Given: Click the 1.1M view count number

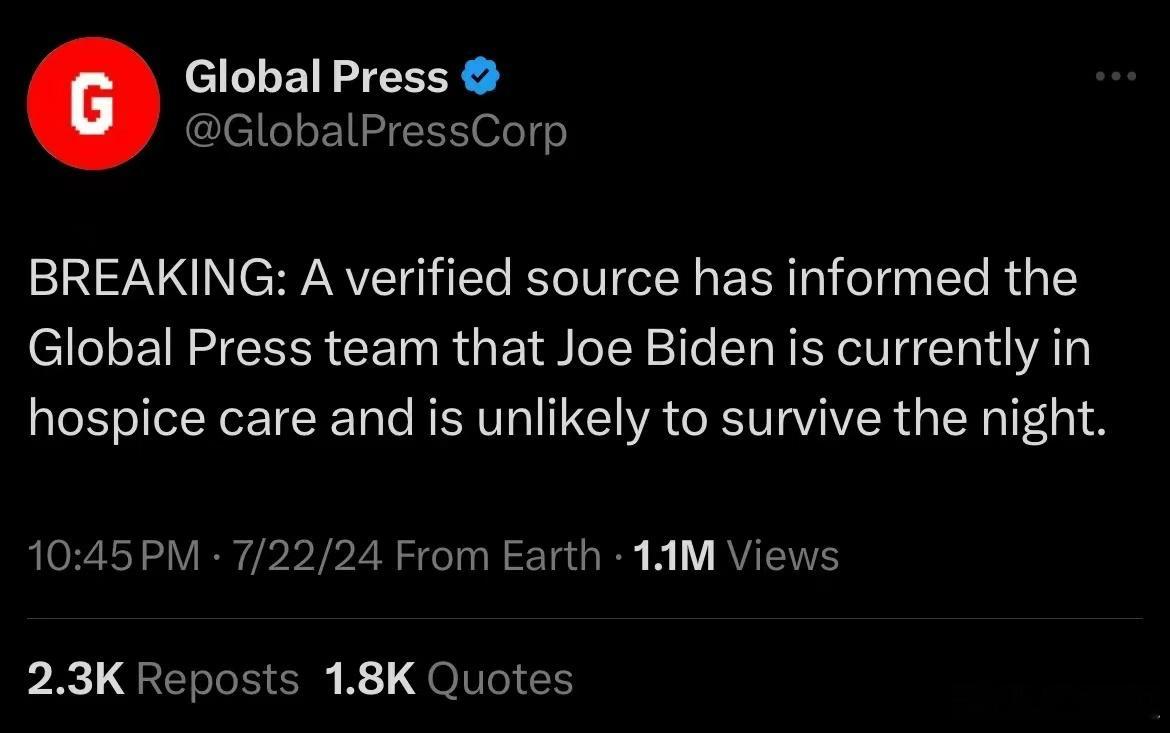Looking at the screenshot, I should click(x=674, y=555).
